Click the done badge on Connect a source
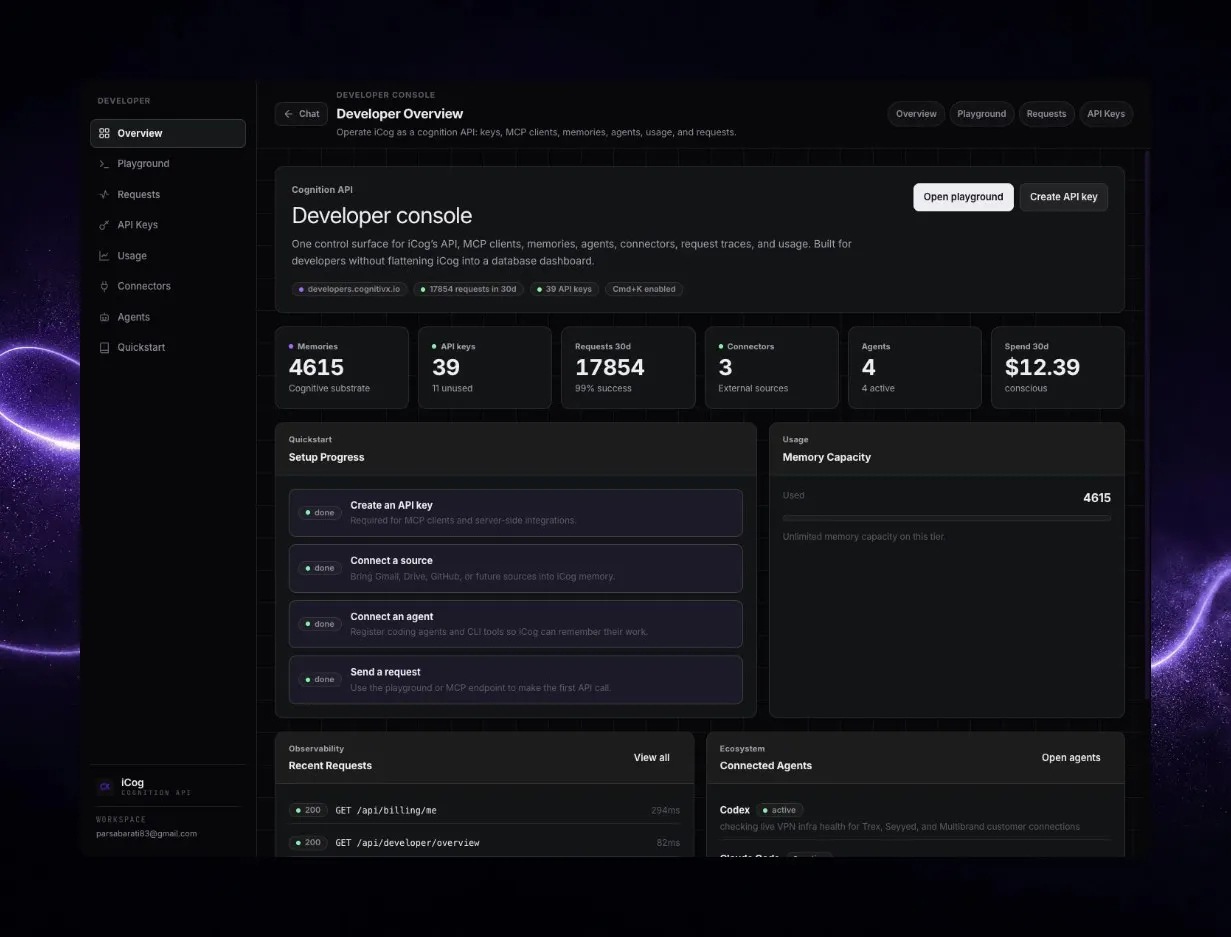This screenshot has width=1231, height=937. click(320, 568)
